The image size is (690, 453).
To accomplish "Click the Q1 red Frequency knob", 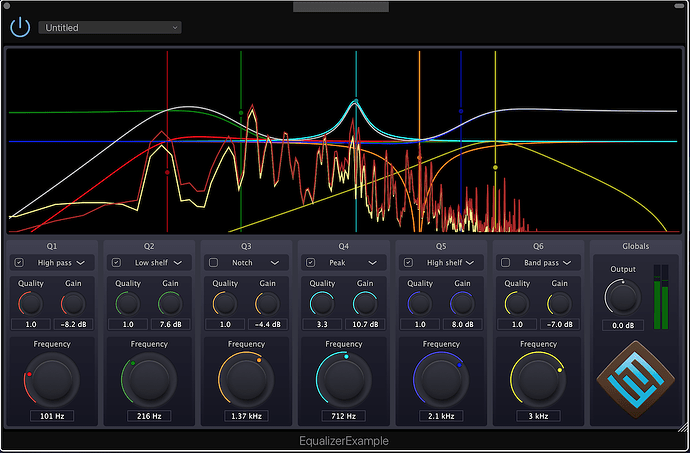I will tap(51, 378).
